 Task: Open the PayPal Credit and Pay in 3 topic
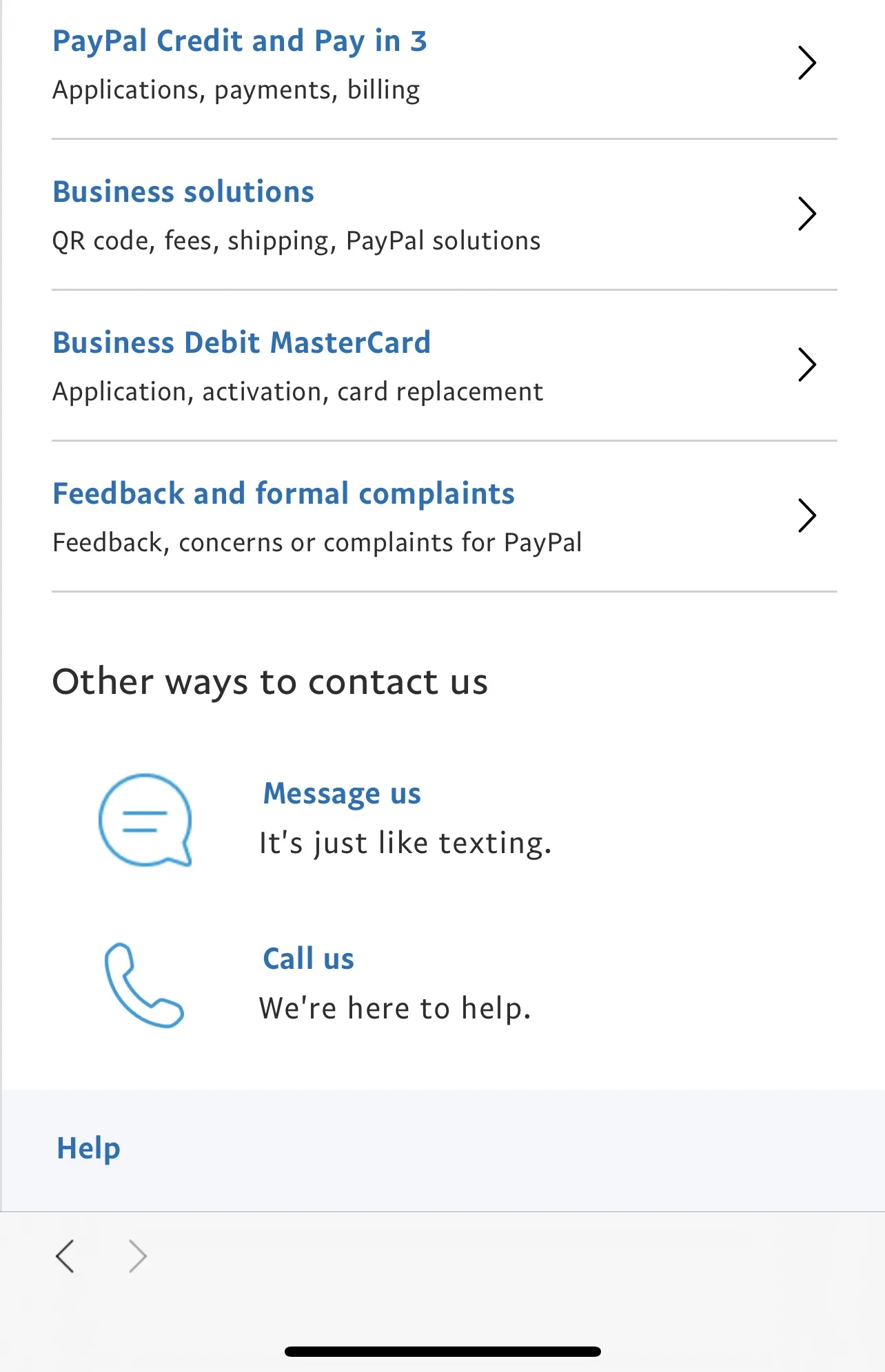240,41
